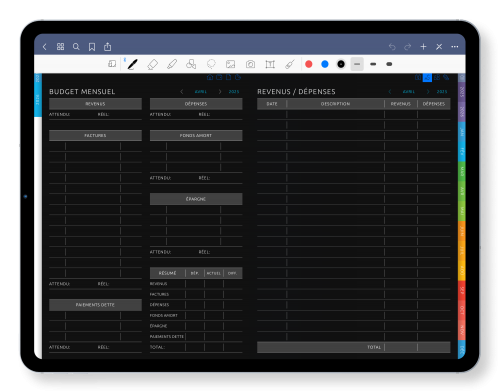Image resolution: width=500 pixels, height=392 pixels.
Task: Open the page thumbnails grid view
Action: pyautogui.click(x=60, y=47)
